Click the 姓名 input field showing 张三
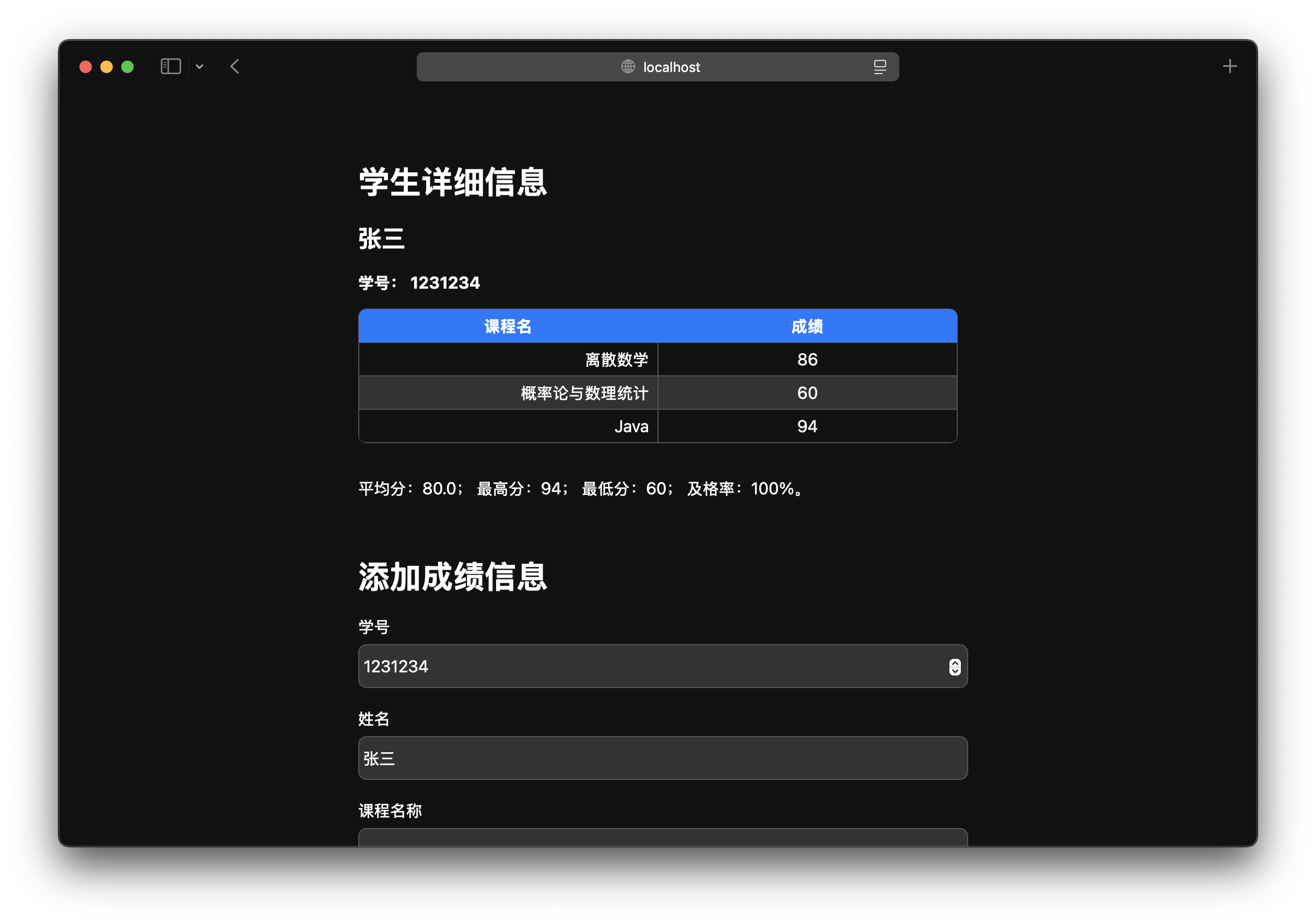The width and height of the screenshot is (1316, 924). [663, 758]
